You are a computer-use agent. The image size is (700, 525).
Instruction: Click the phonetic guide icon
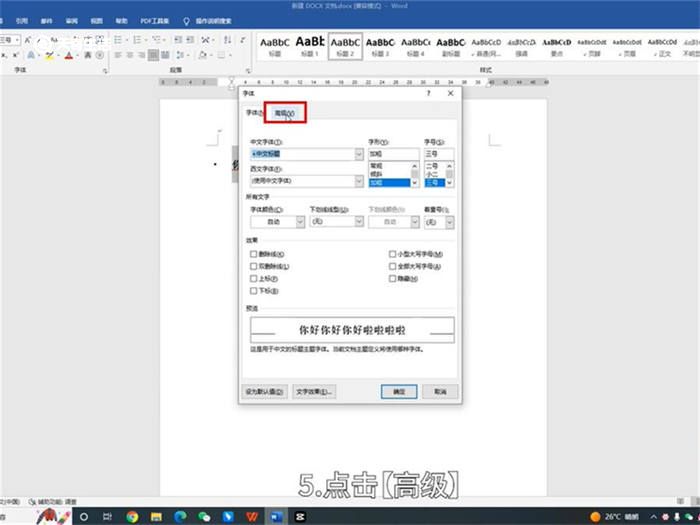click(88, 40)
